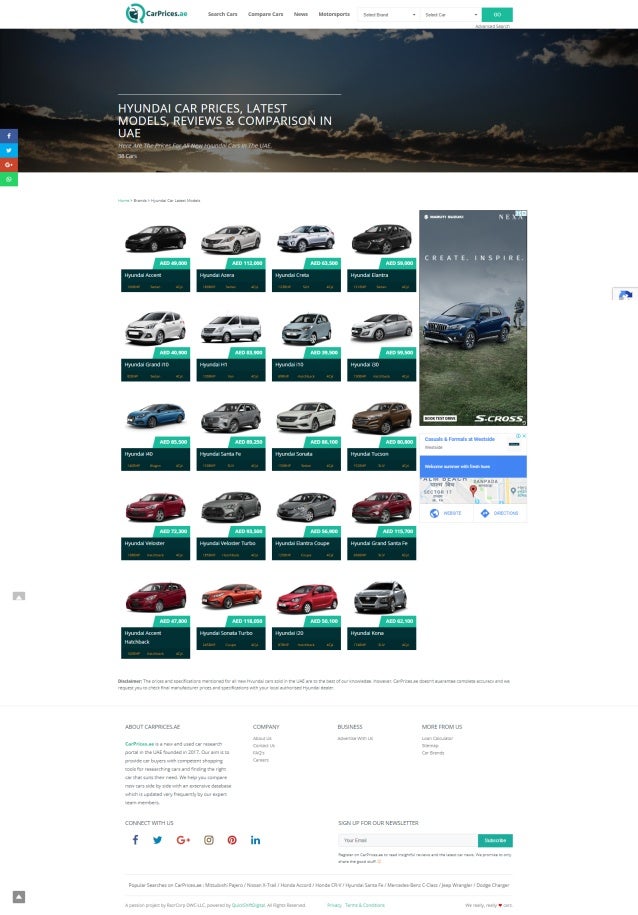Open Hyundai Elantra car image
Image resolution: width=638 pixels, height=915 pixels.
tap(381, 238)
